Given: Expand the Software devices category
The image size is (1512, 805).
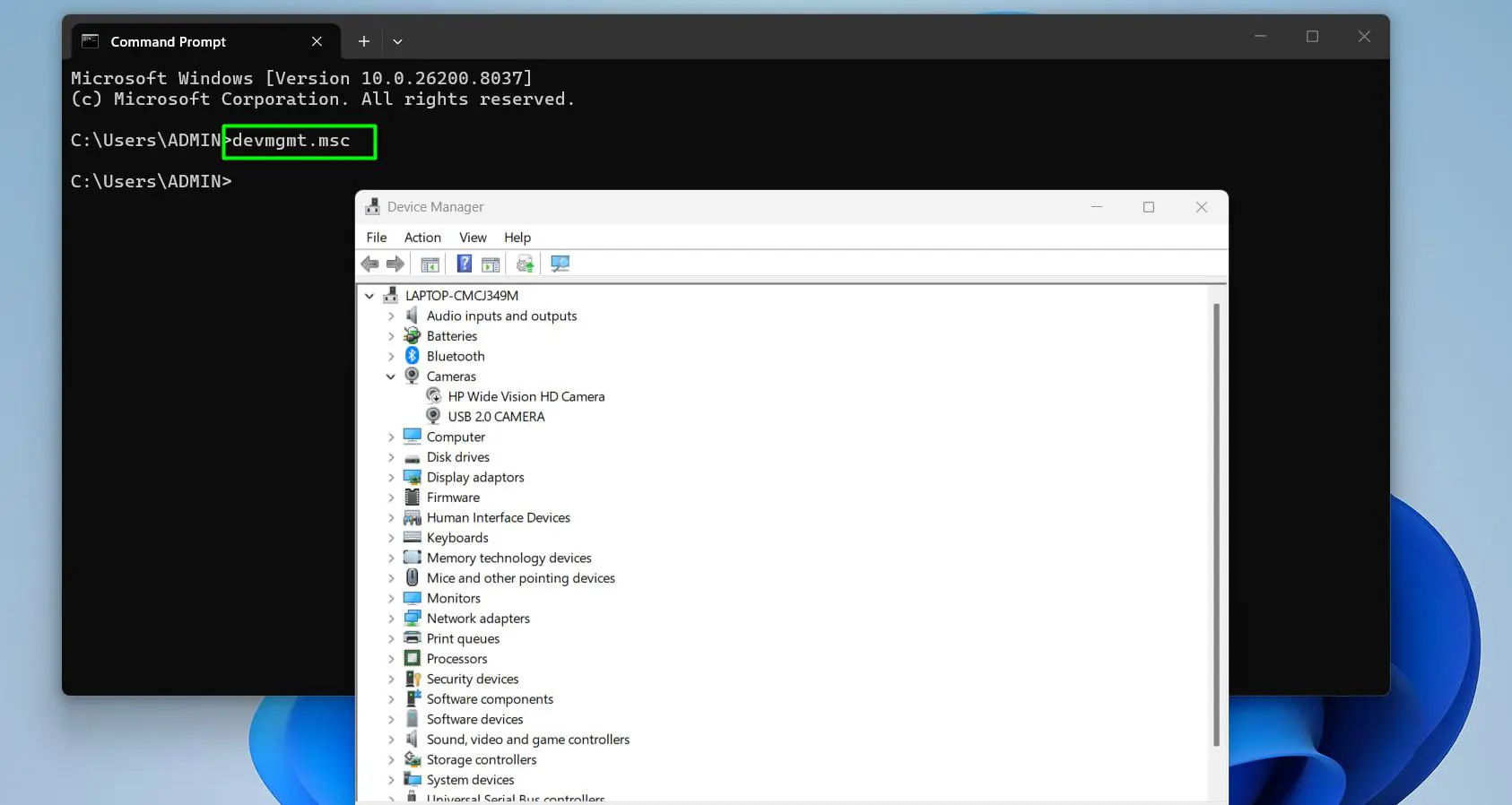Looking at the screenshot, I should tap(391, 719).
